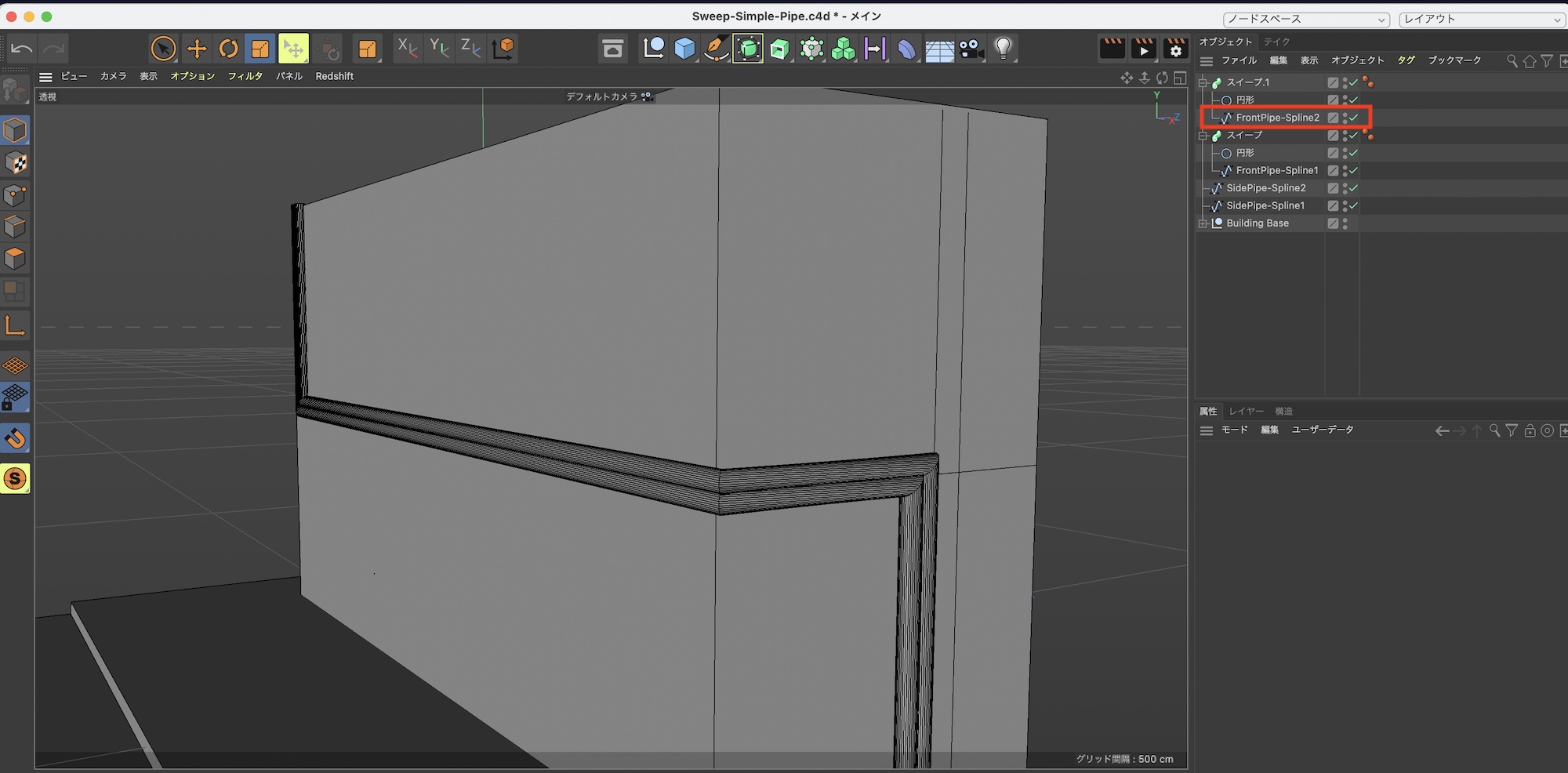Viewport: 1568px width, 773px height.
Task: Open Render Settings clapperboard gear icon
Action: pos(1175,49)
